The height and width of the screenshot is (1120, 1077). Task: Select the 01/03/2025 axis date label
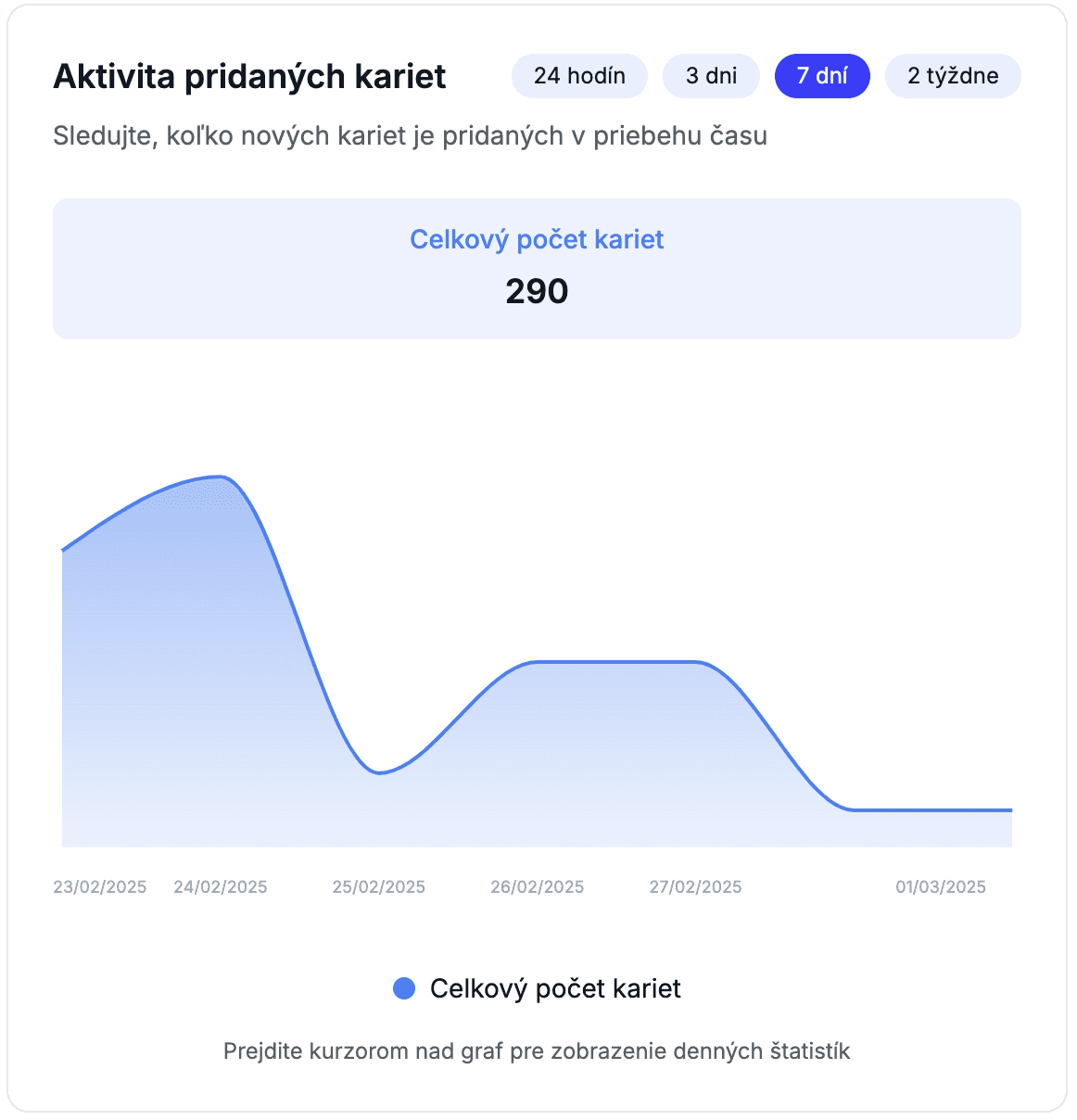pyautogui.click(x=941, y=887)
